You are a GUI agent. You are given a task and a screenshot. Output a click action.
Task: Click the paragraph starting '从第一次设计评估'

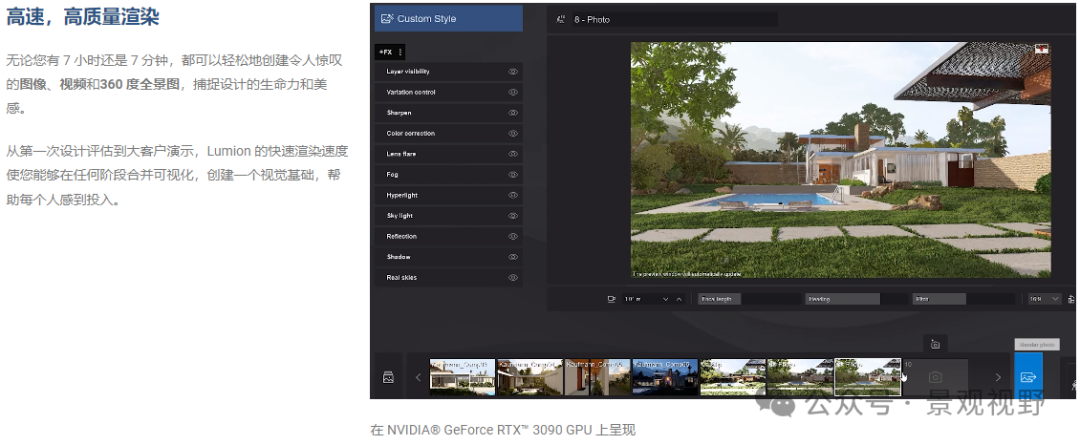coord(177,176)
